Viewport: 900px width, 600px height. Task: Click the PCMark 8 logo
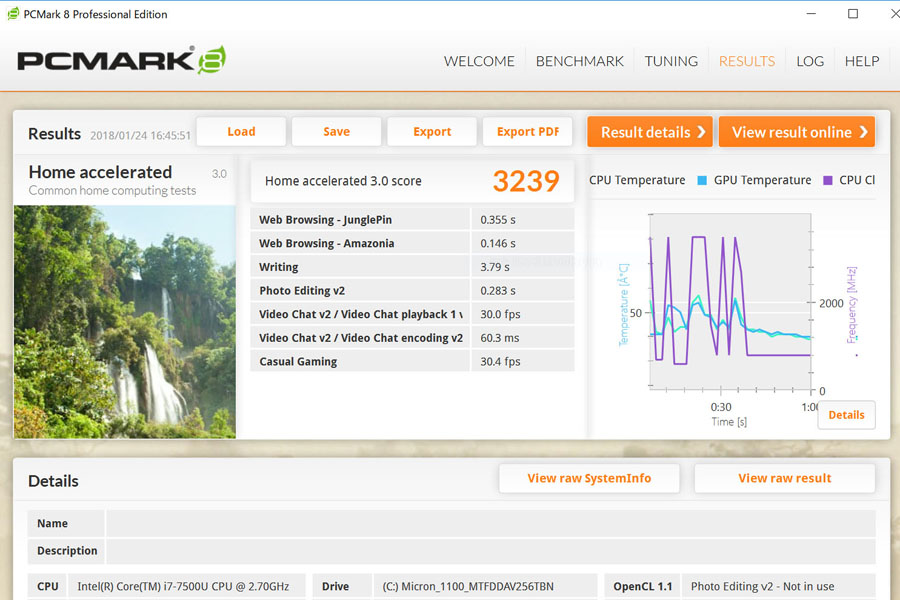(122, 60)
